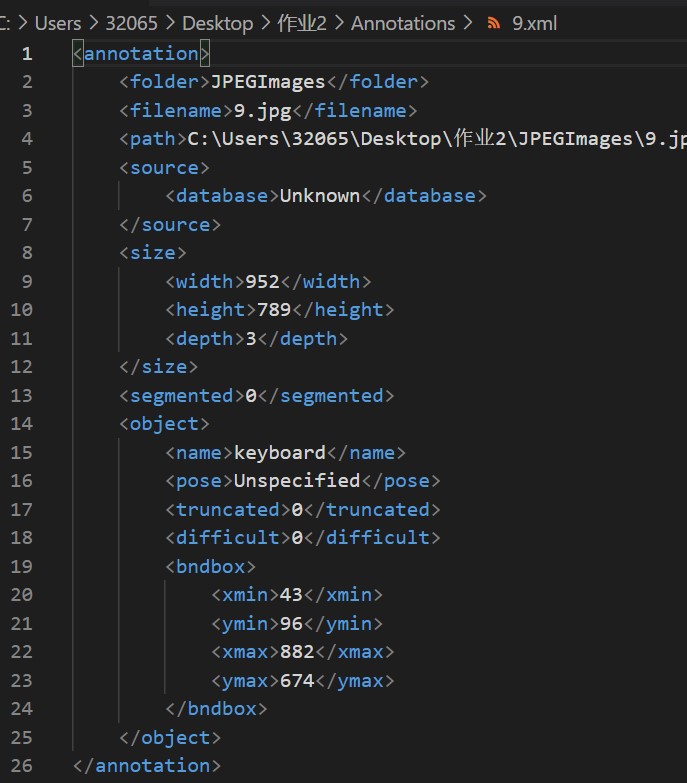The height and width of the screenshot is (783, 687).
Task: Click the opening bndbox tag
Action: 210,566
